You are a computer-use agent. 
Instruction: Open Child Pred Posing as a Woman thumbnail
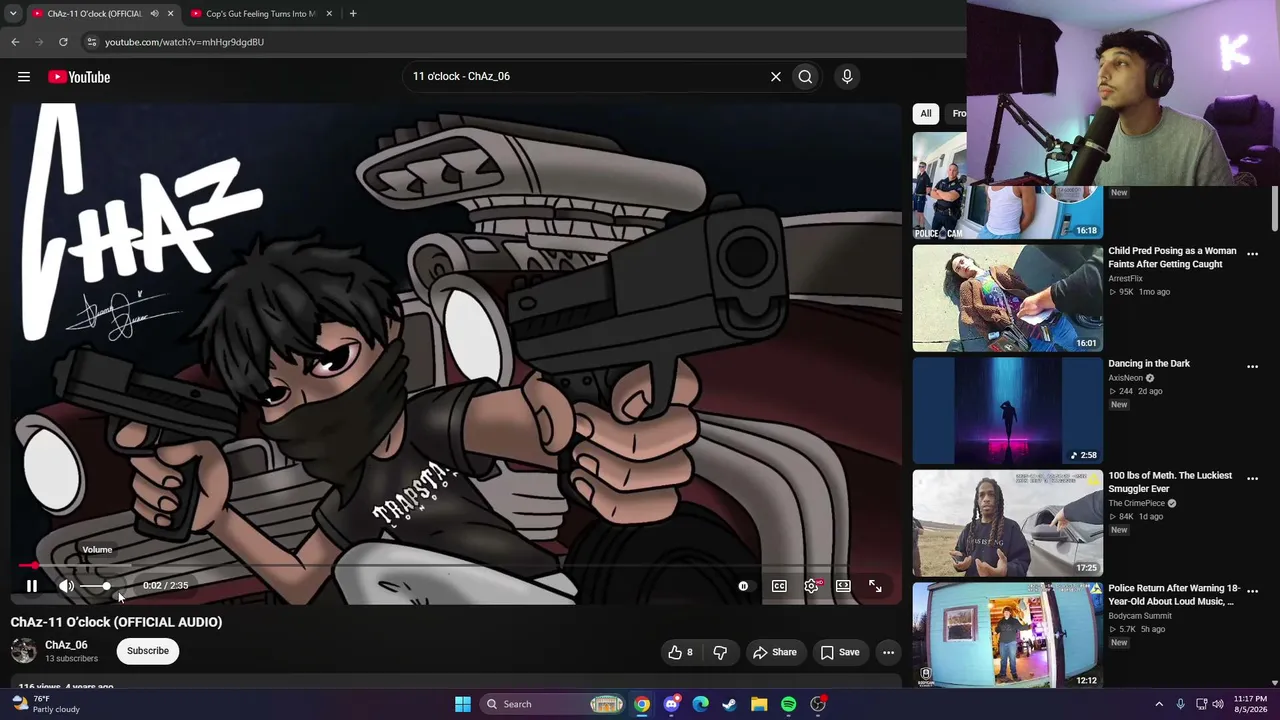tap(1007, 298)
